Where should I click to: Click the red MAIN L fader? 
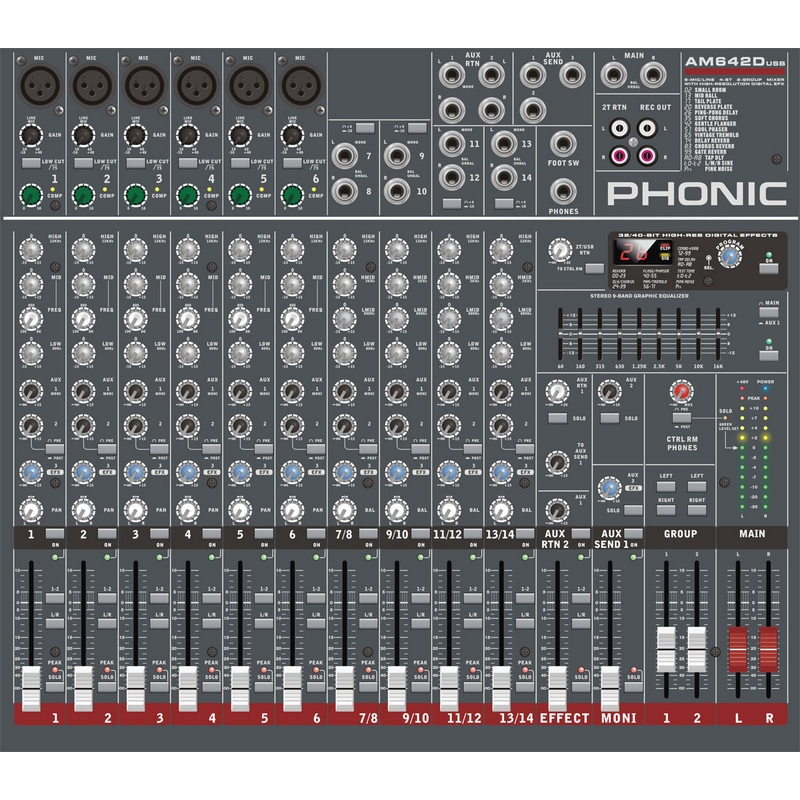(x=738, y=649)
